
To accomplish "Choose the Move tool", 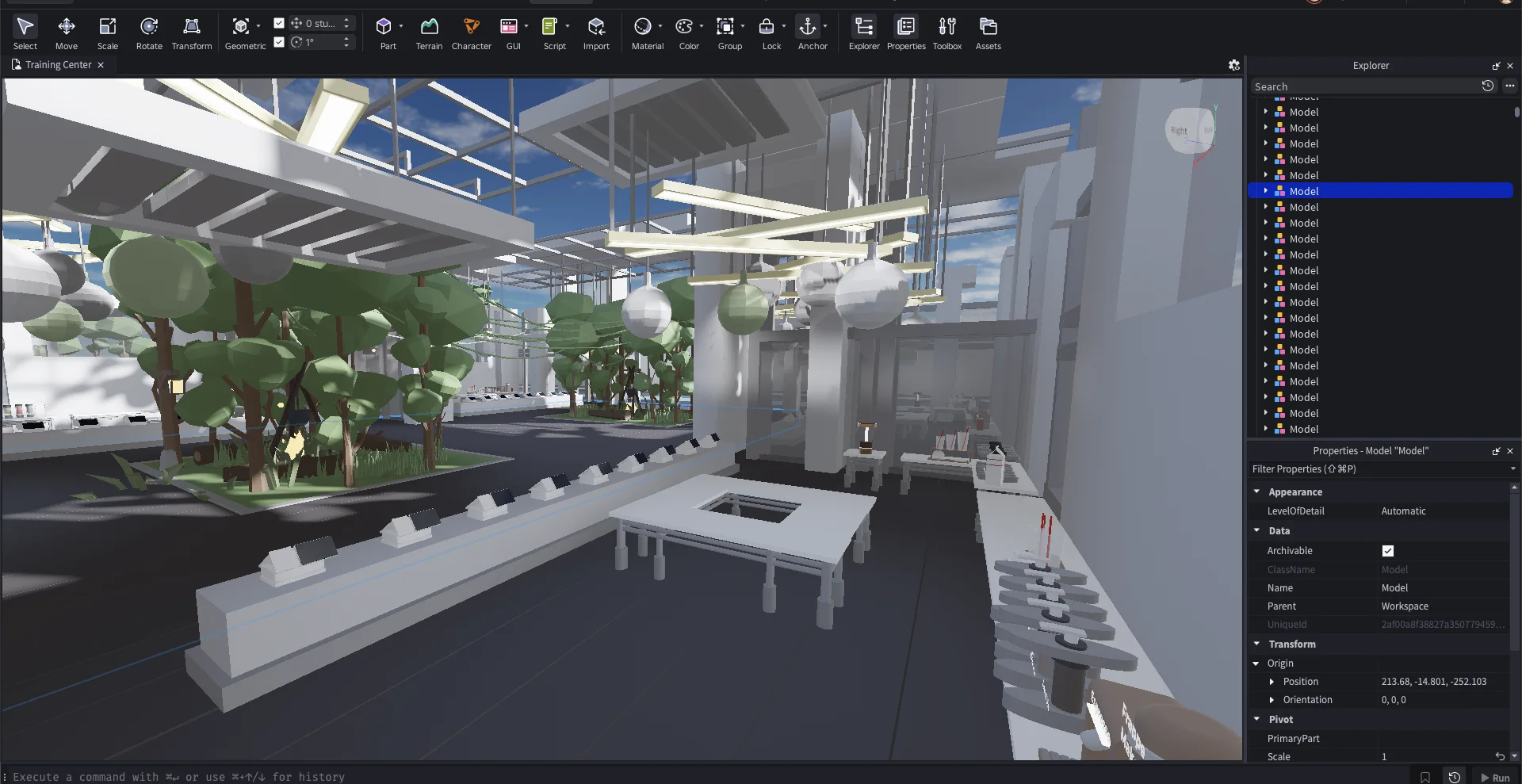I will coord(67,34).
